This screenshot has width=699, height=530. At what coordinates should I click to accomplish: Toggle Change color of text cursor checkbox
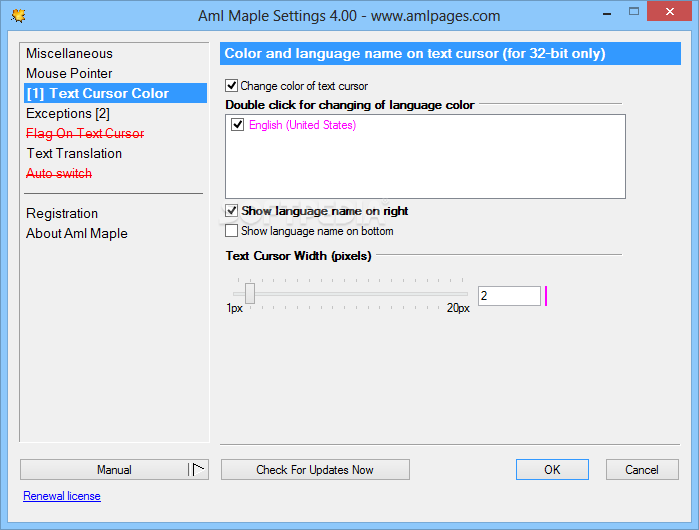(231, 85)
